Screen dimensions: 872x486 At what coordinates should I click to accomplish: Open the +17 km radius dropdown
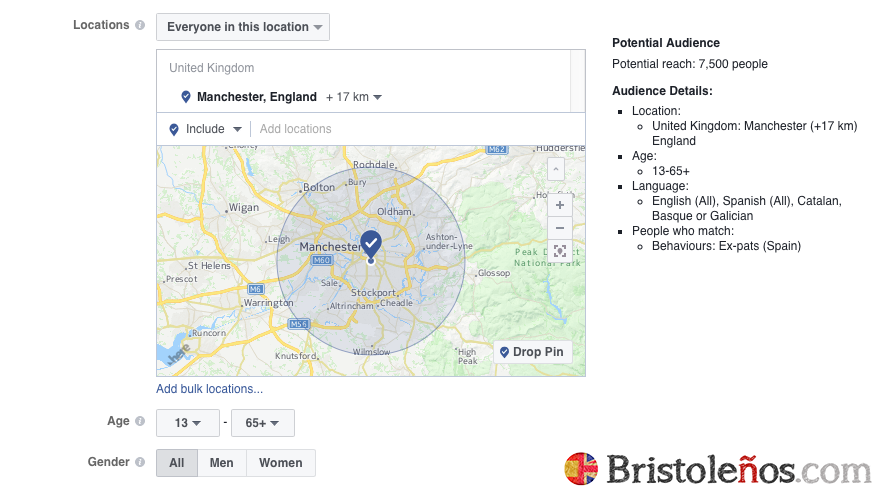tap(354, 97)
